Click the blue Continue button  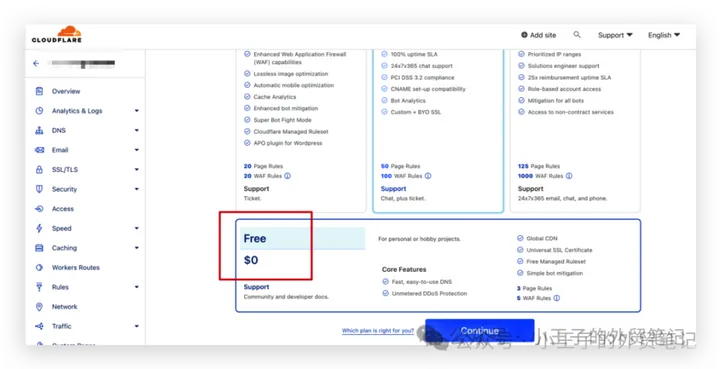pos(479,330)
